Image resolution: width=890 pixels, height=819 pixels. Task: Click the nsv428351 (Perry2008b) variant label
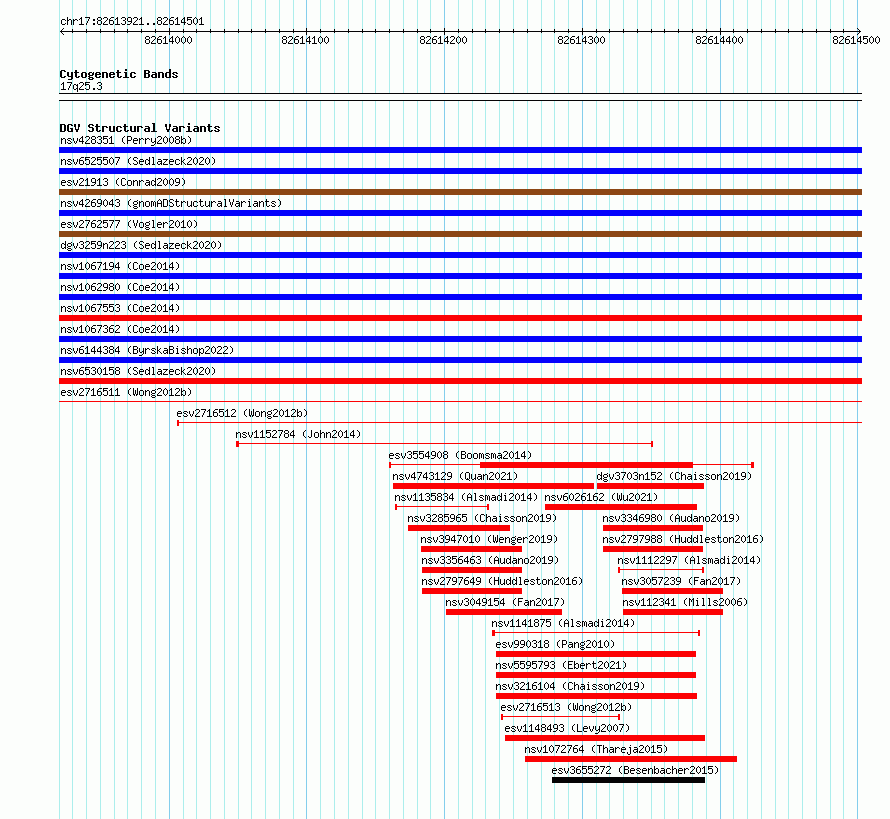[126, 140]
